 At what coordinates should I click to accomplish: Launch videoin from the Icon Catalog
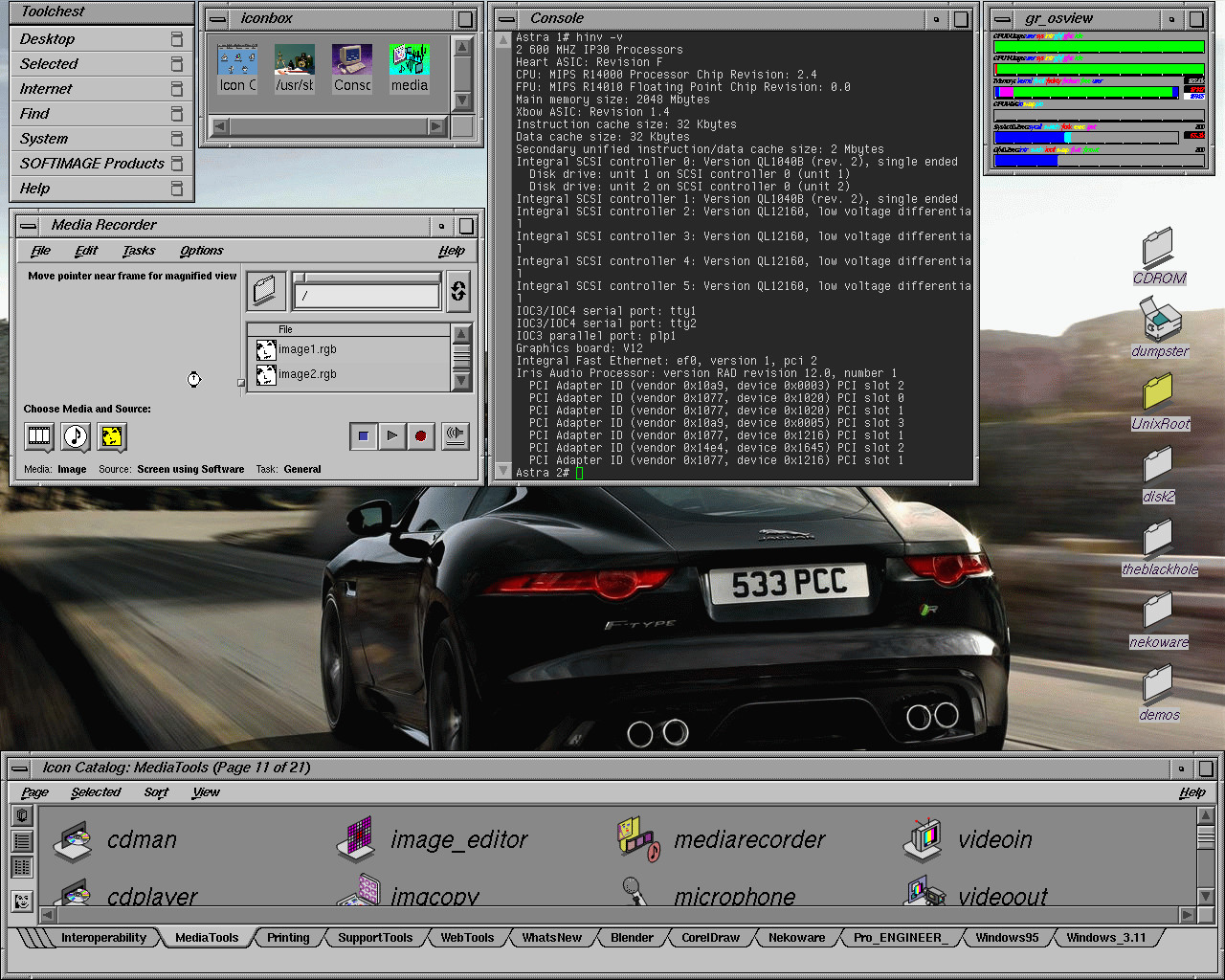[924, 839]
